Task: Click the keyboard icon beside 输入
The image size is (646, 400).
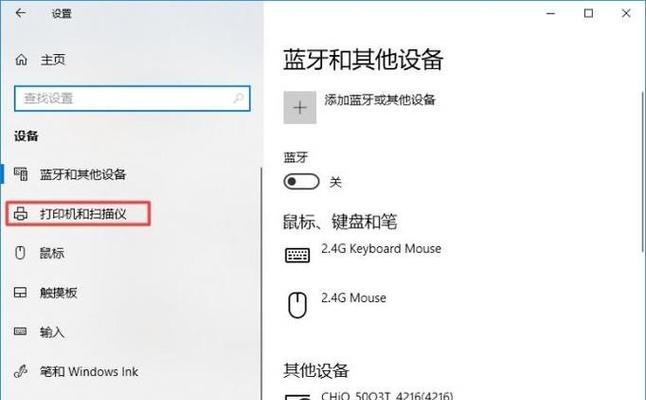Action: click(x=20, y=331)
